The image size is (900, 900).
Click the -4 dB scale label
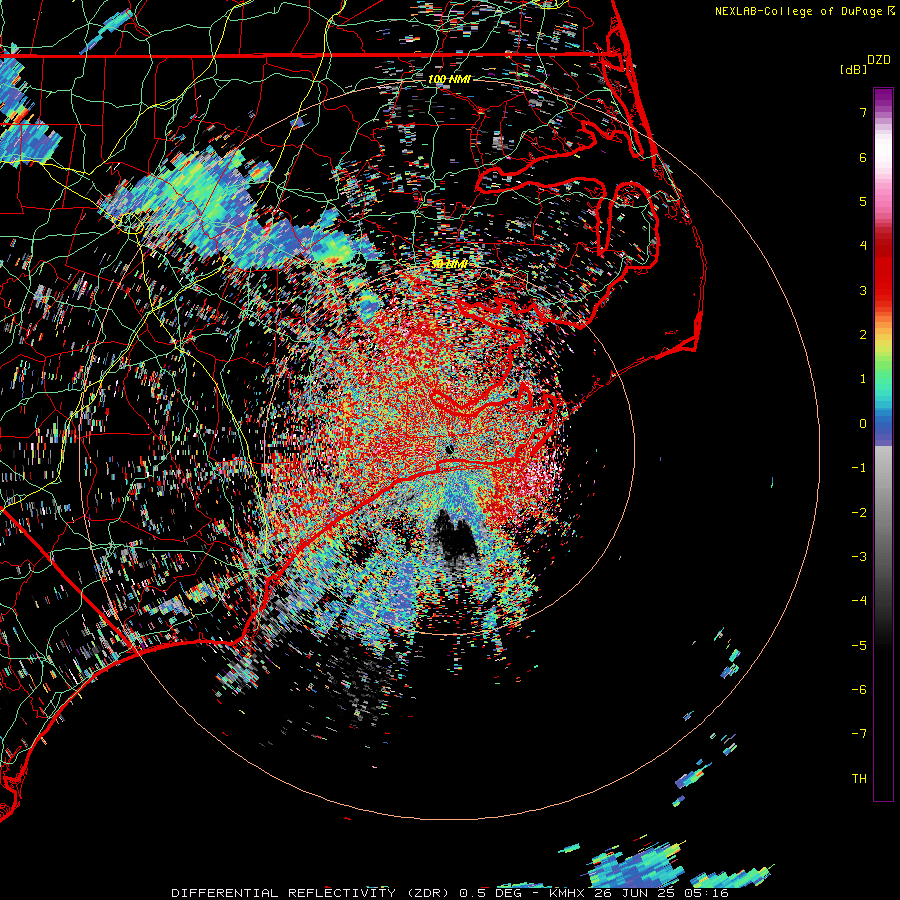[x=859, y=601]
